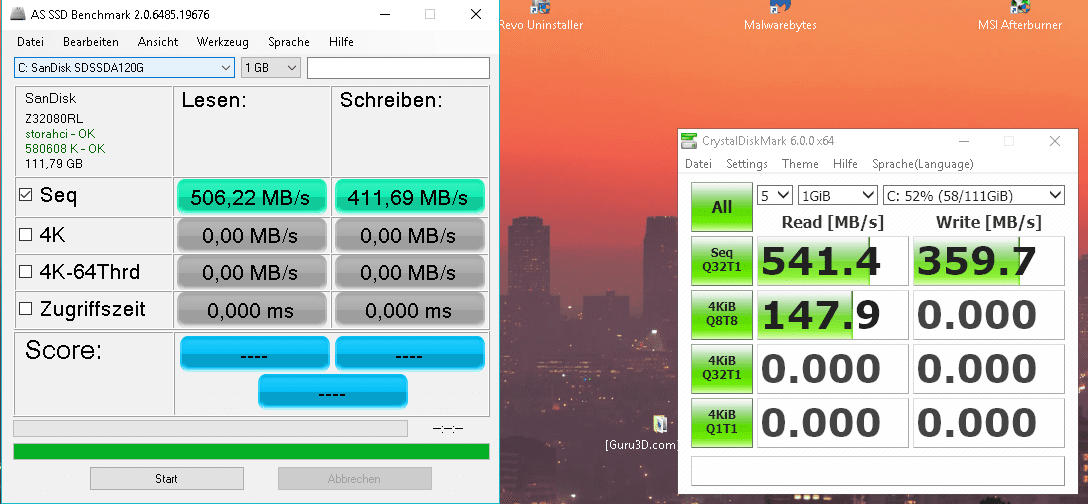1088x504 pixels.
Task: Enable the Zugriffszeit test checkbox
Action: 26,309
